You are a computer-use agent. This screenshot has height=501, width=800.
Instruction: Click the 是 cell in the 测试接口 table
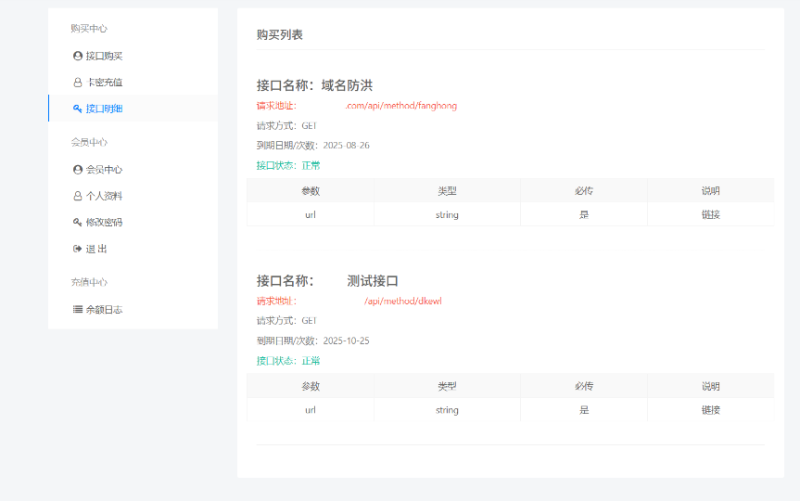[x=584, y=410]
